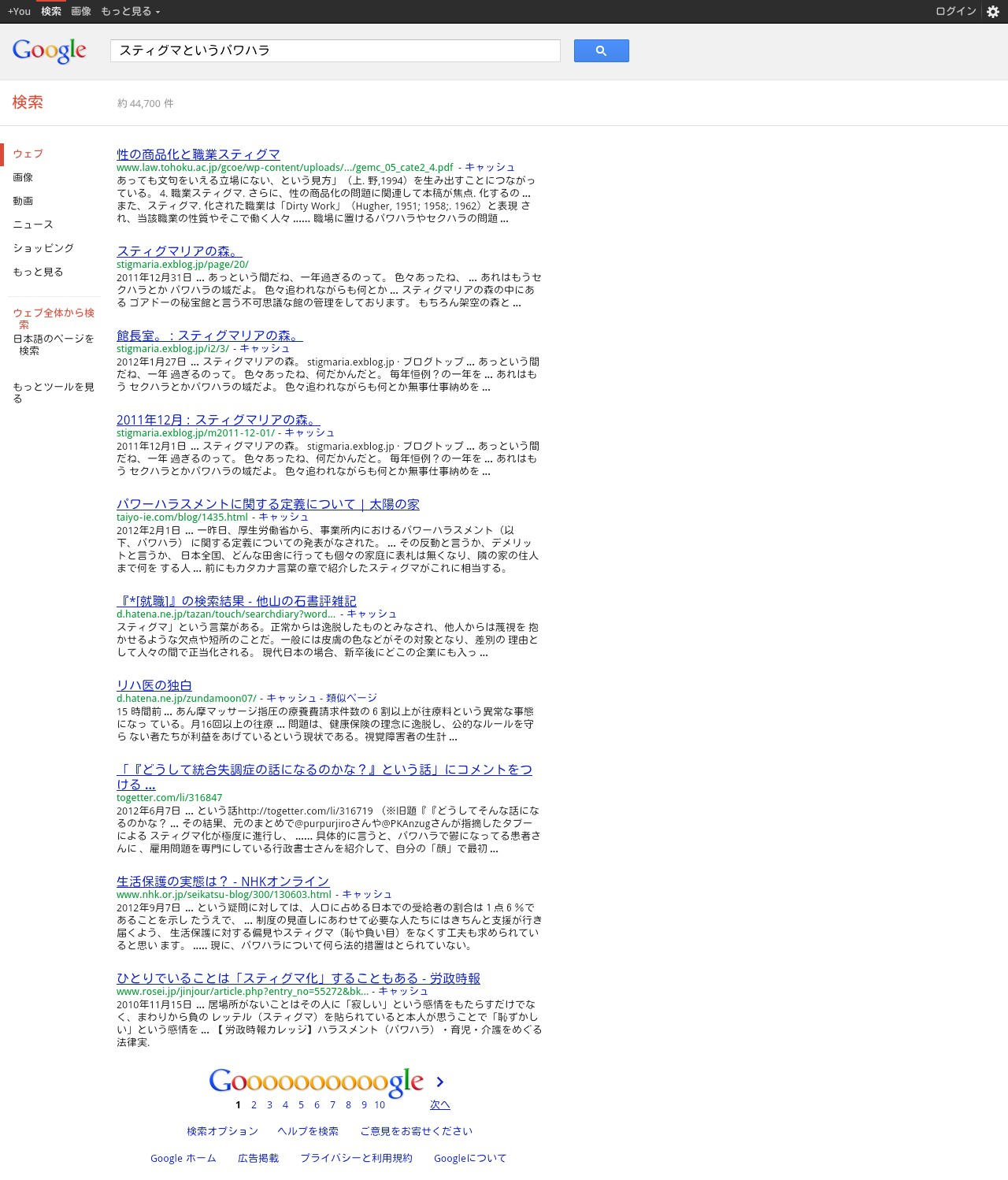Open the settings gear icon
This screenshot has width=1008, height=1180.
click(993, 12)
